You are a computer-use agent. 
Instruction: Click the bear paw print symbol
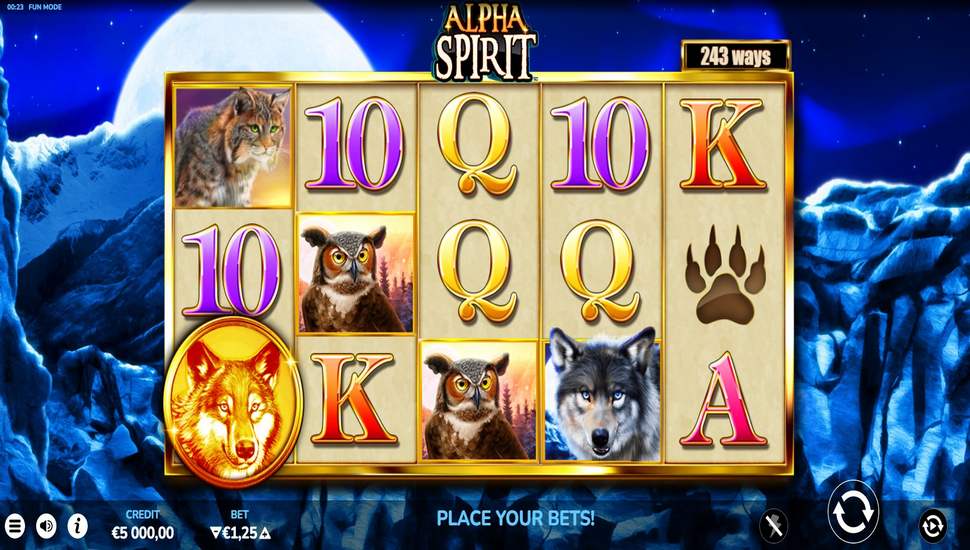click(x=725, y=275)
